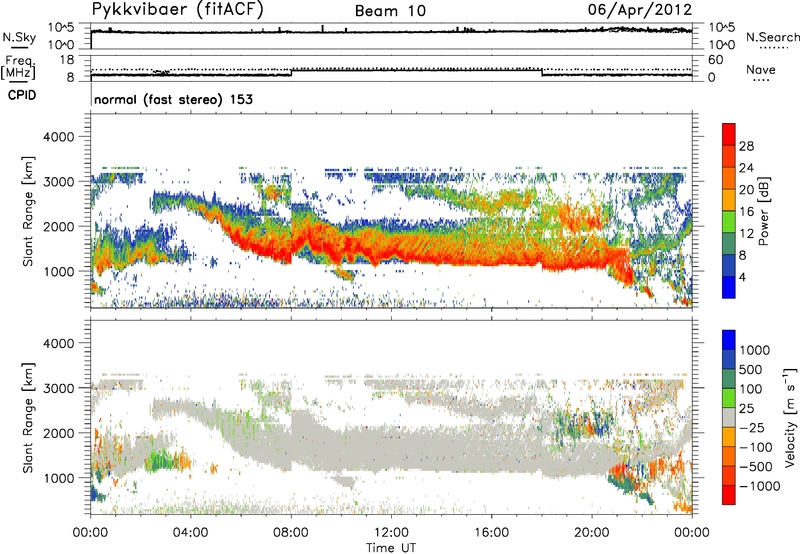
Task: Click the -500 value on Velocity colorbar
Action: (755, 467)
